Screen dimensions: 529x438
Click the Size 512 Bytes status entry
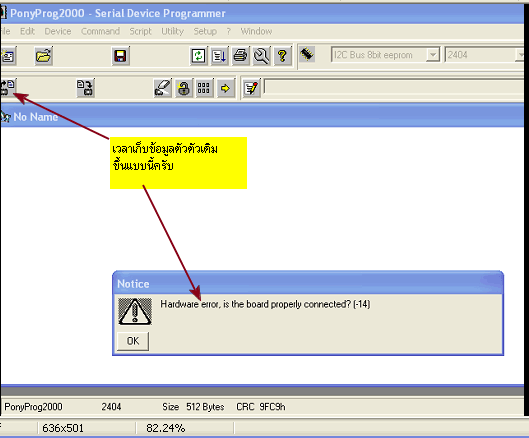coord(193,407)
